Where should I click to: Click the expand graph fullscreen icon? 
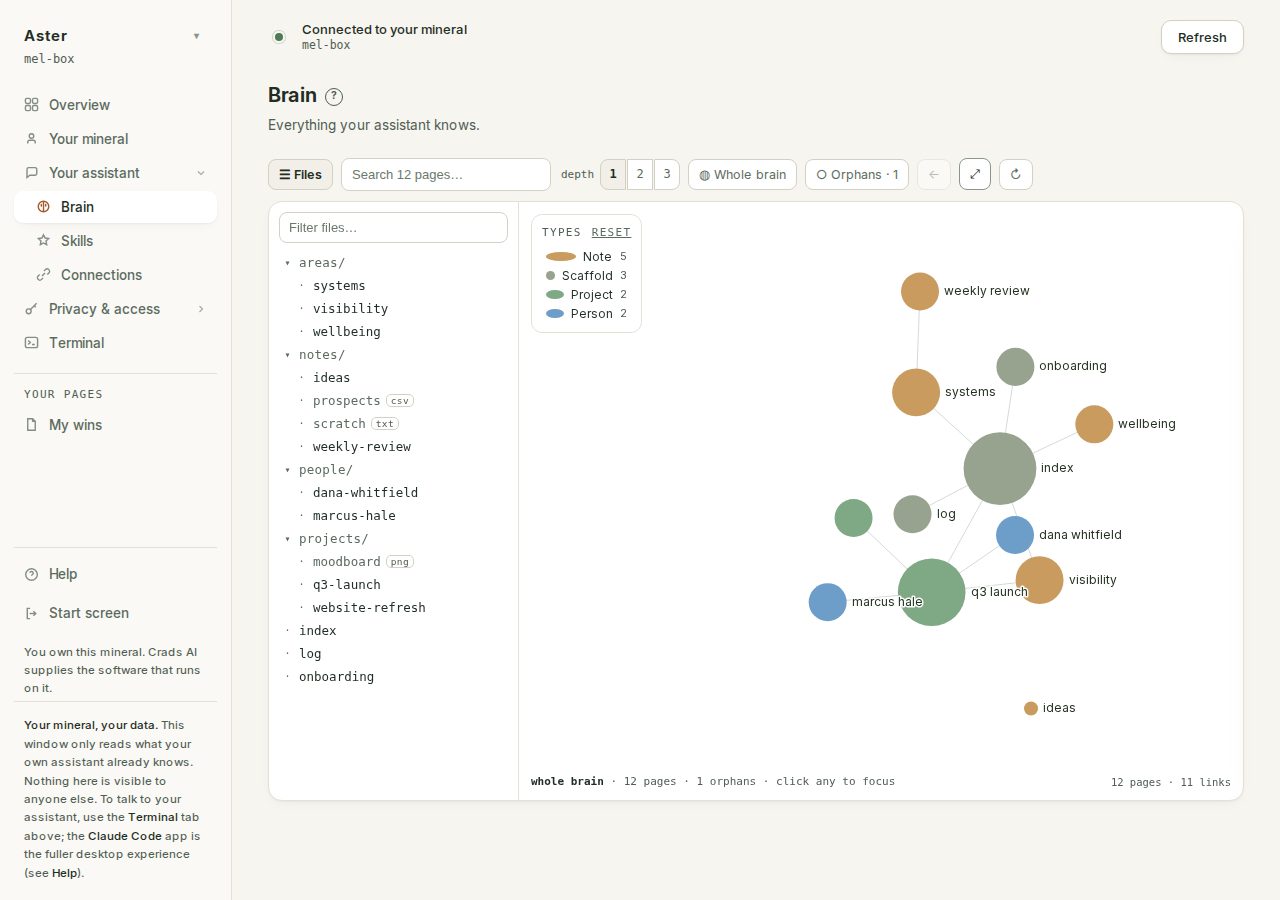click(975, 174)
